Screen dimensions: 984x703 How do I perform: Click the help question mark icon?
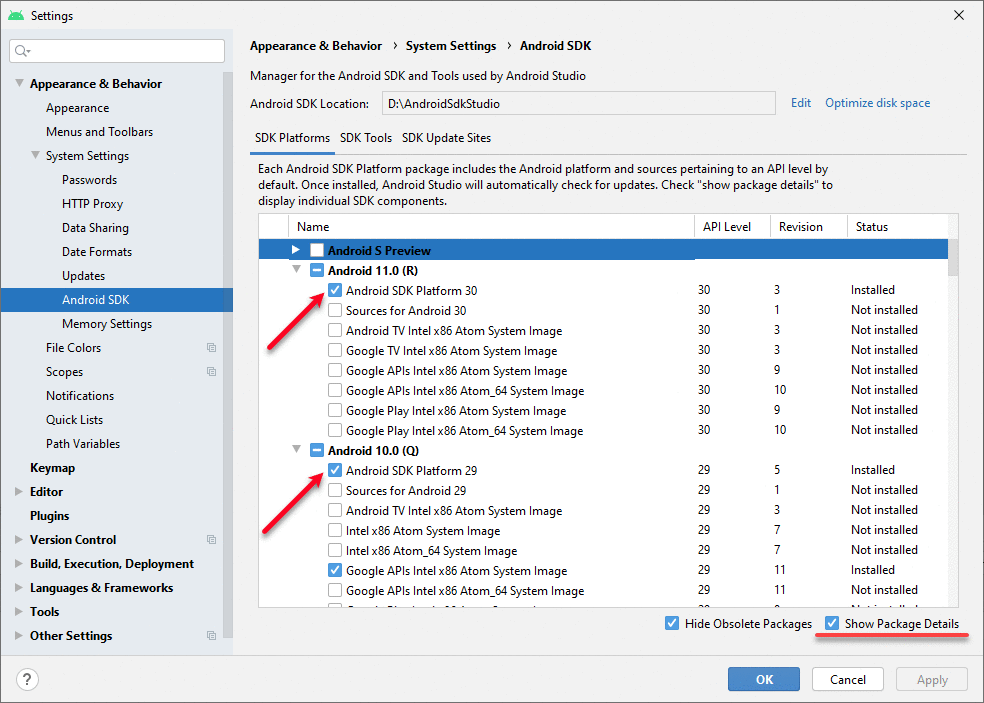click(27, 679)
